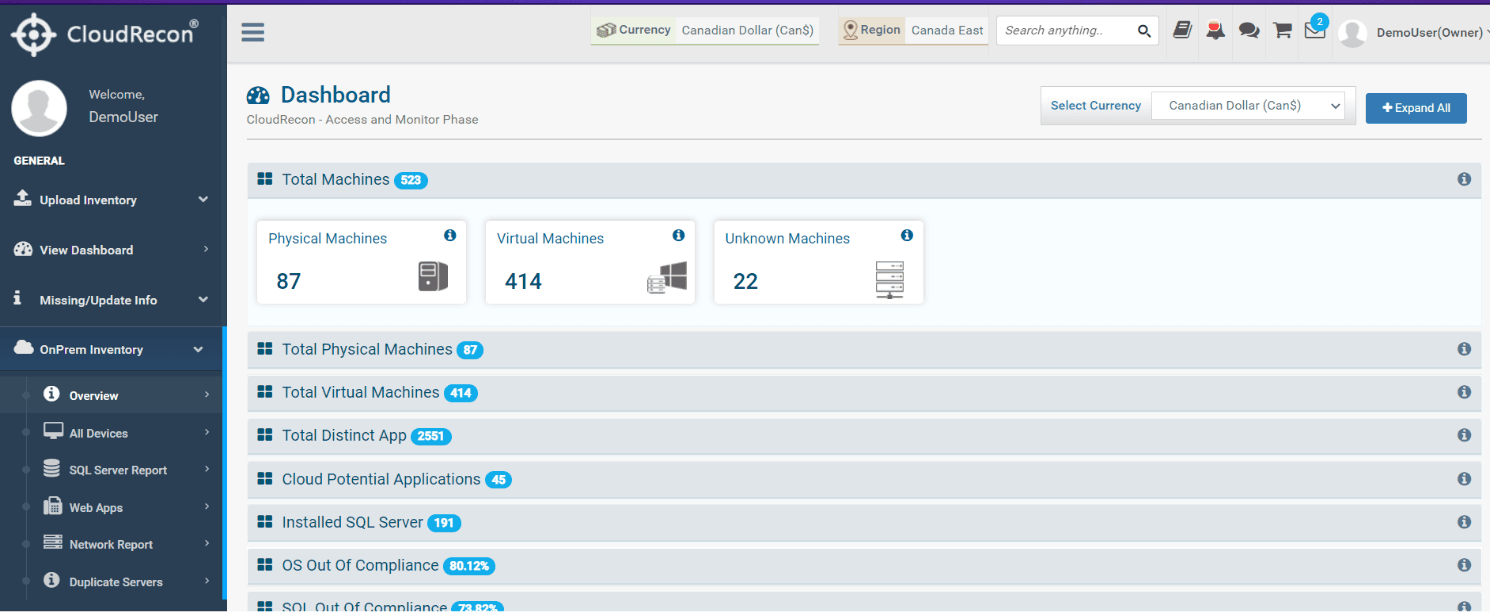Viewport: 1490px width, 616px height.
Task: Open the mail envelope icon
Action: [1315, 30]
